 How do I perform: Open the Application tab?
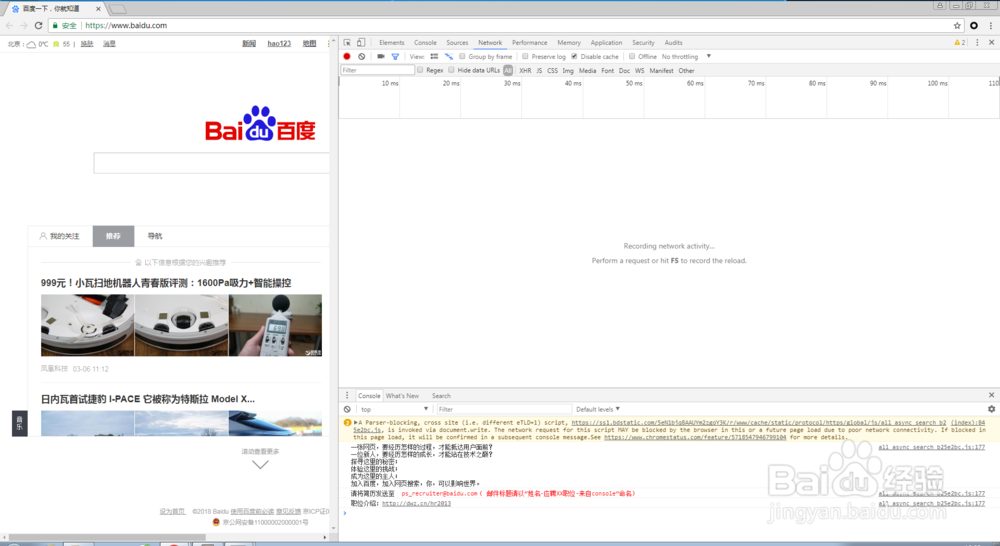tap(606, 43)
